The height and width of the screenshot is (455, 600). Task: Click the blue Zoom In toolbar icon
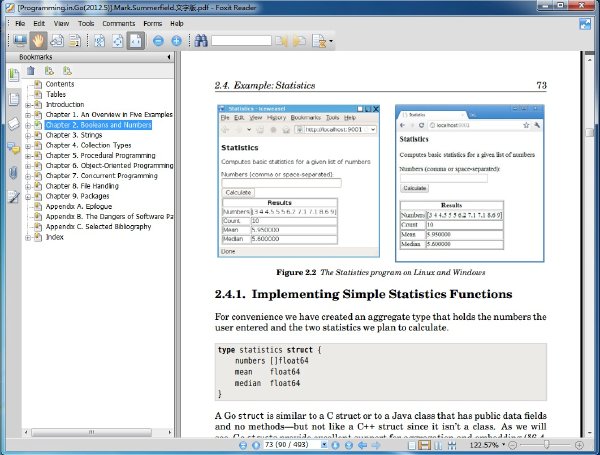click(176, 41)
